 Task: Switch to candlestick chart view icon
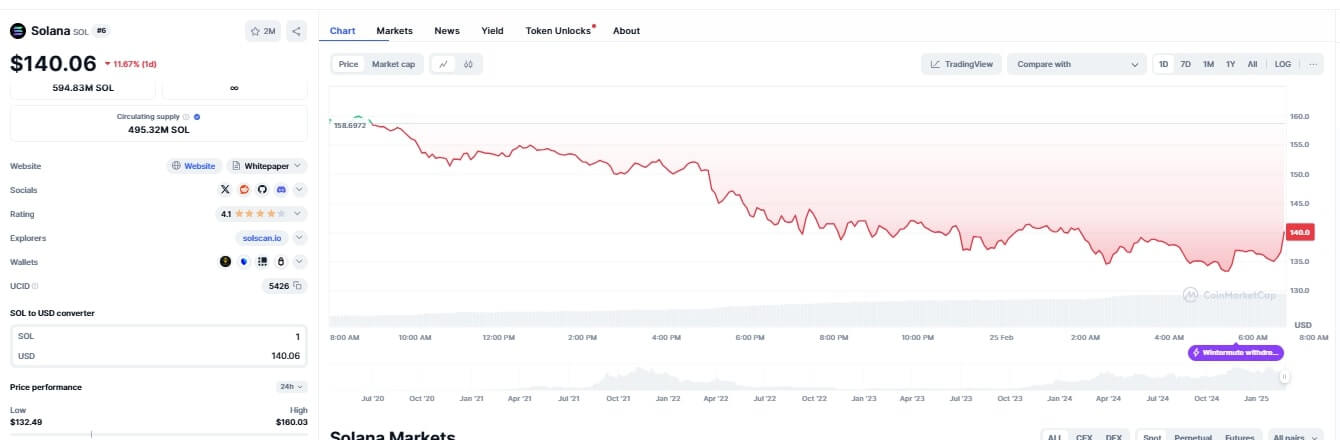click(468, 64)
